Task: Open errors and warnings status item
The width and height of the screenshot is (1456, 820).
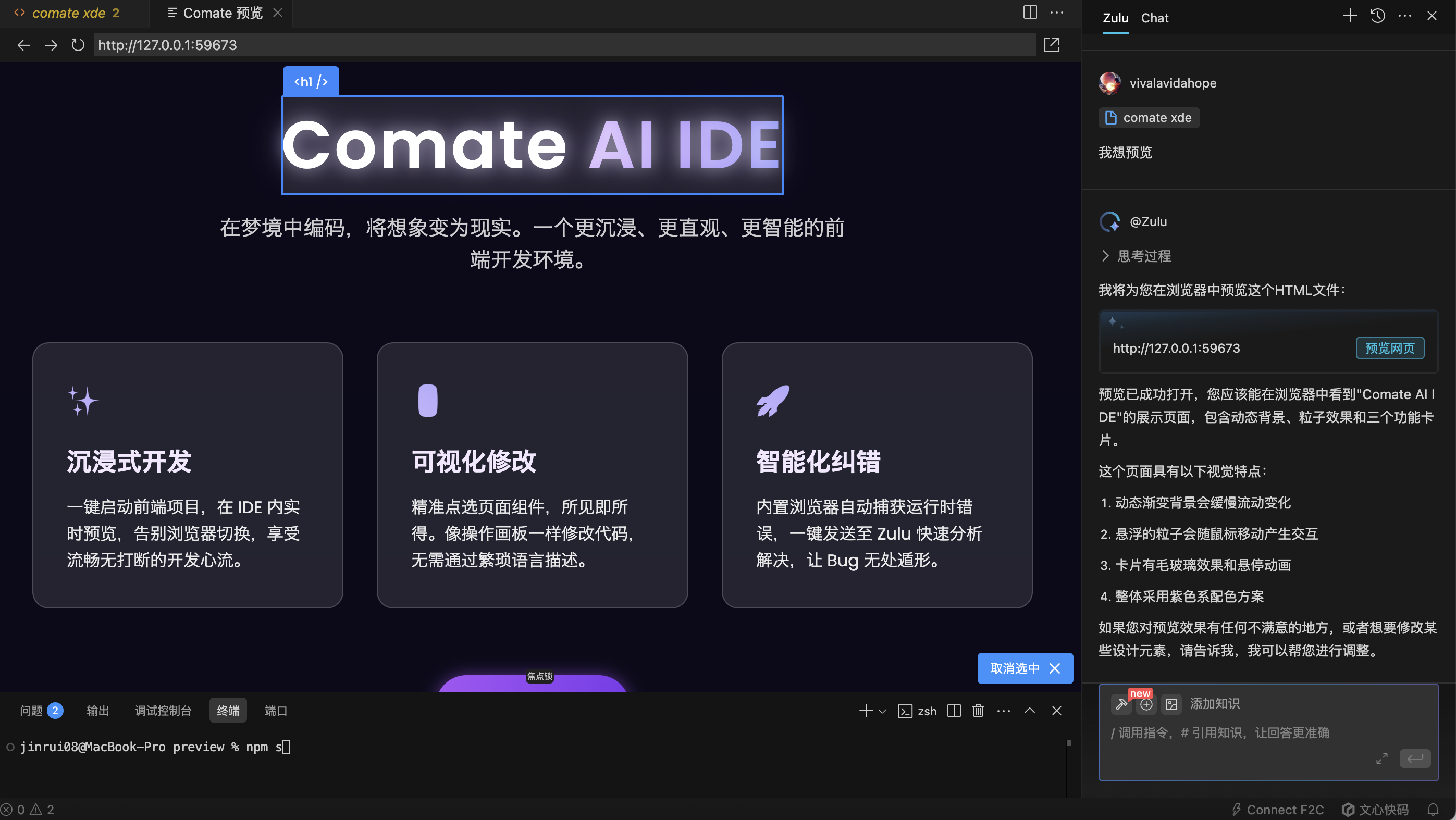Action: point(28,809)
